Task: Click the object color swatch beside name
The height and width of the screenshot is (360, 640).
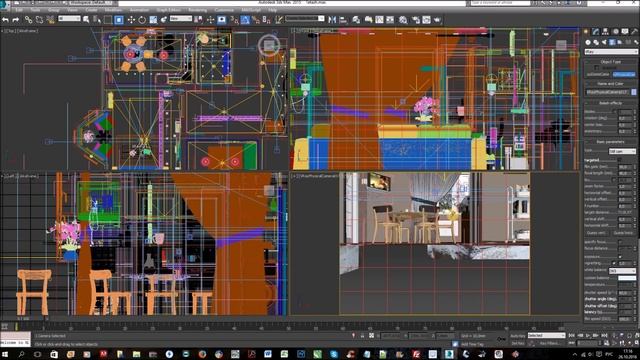Action: pyautogui.click(x=634, y=92)
